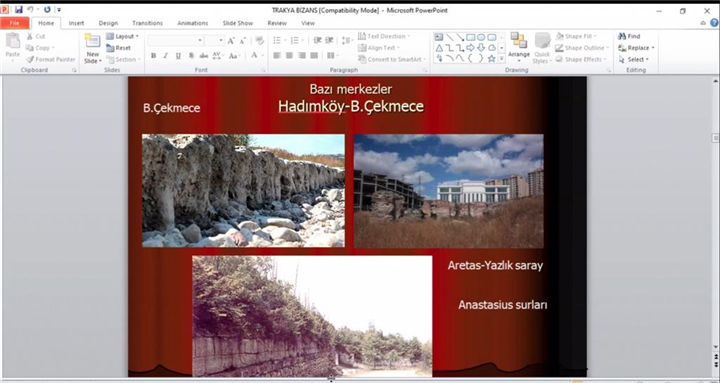Toggle Underline formatting
This screenshot has height=383, width=720.
178,56
